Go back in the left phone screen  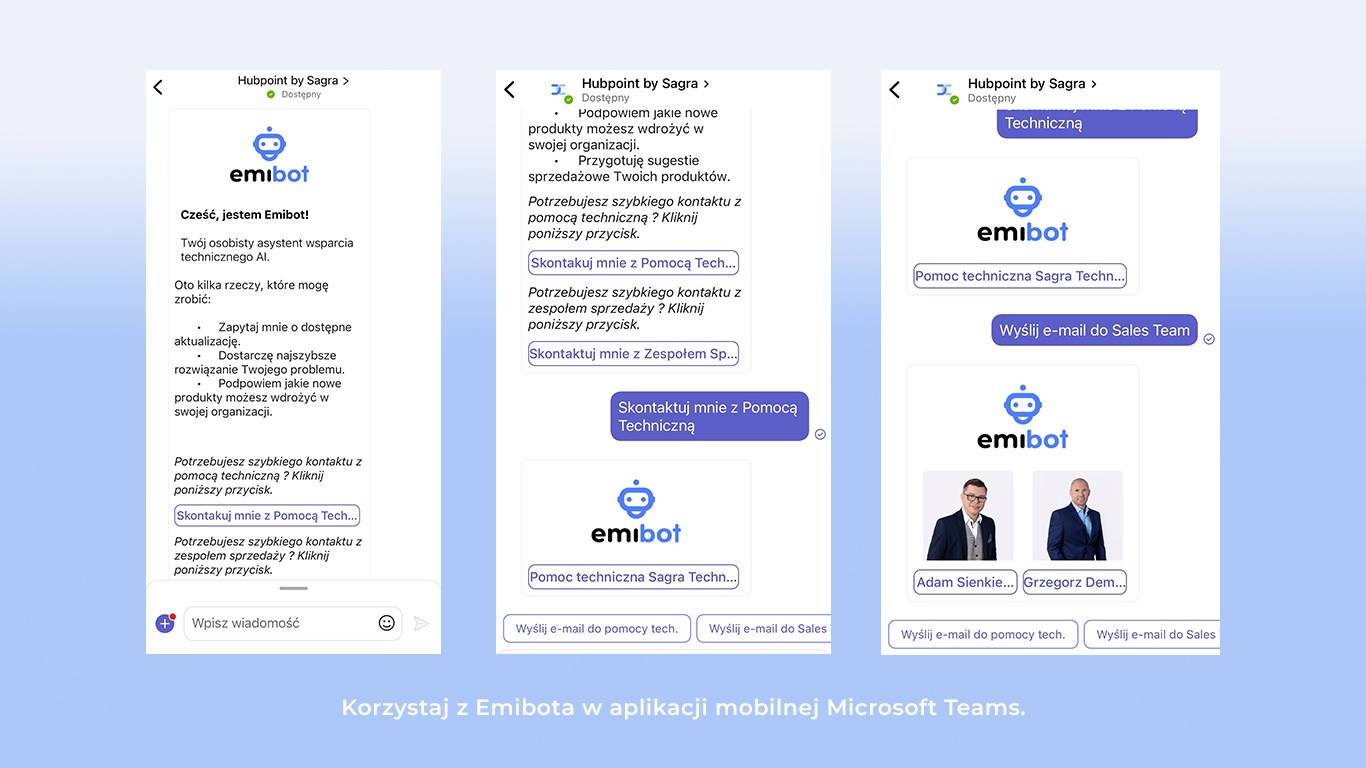pos(157,87)
